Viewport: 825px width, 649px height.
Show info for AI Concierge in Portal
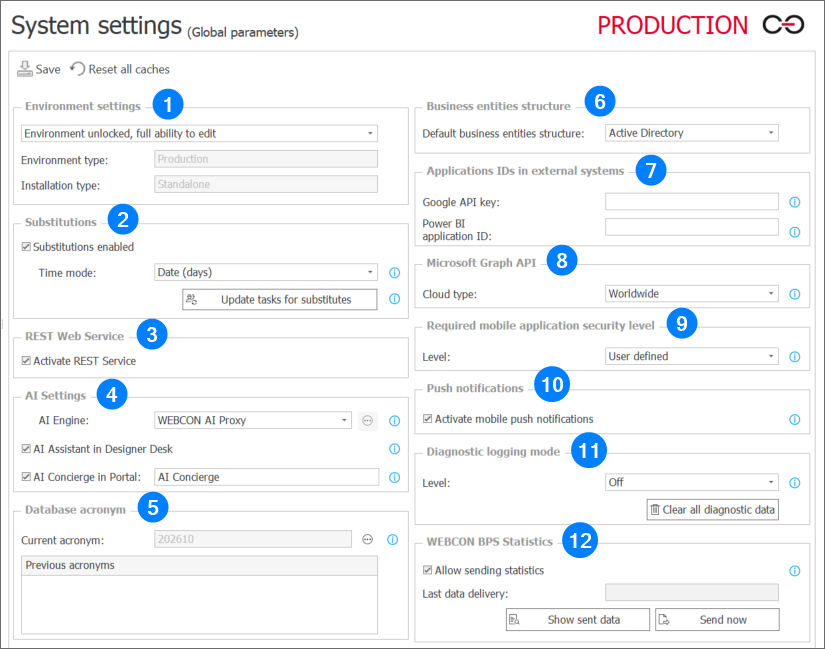click(x=394, y=477)
